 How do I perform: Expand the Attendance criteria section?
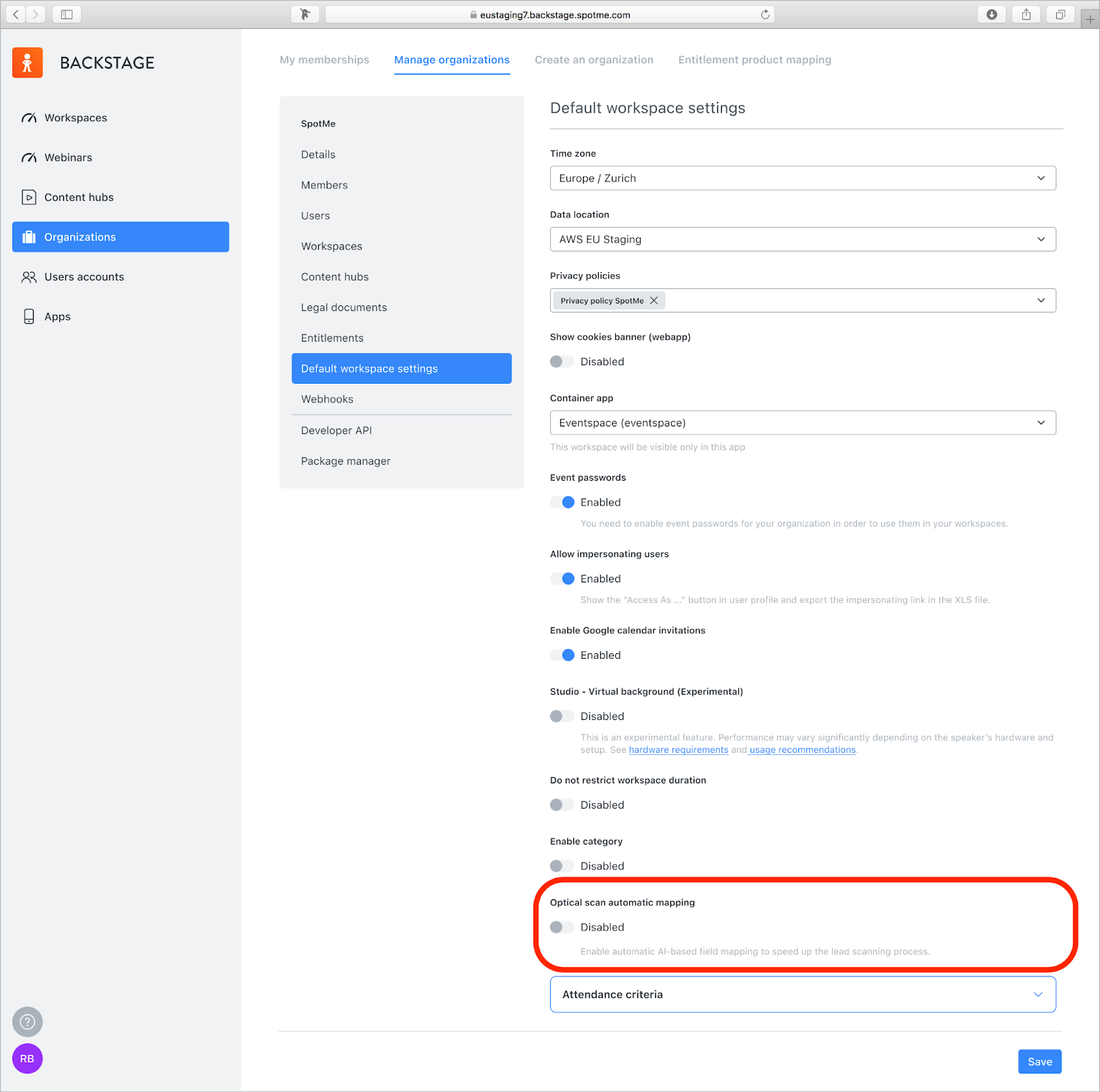(x=803, y=995)
